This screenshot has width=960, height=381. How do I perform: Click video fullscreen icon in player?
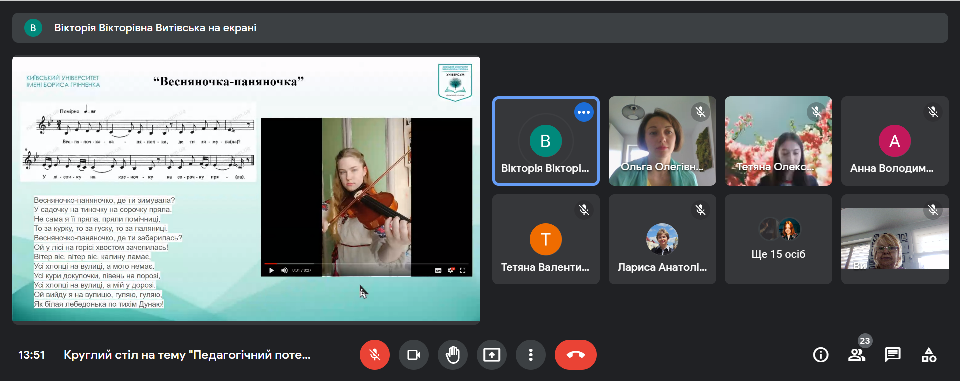pos(462,270)
